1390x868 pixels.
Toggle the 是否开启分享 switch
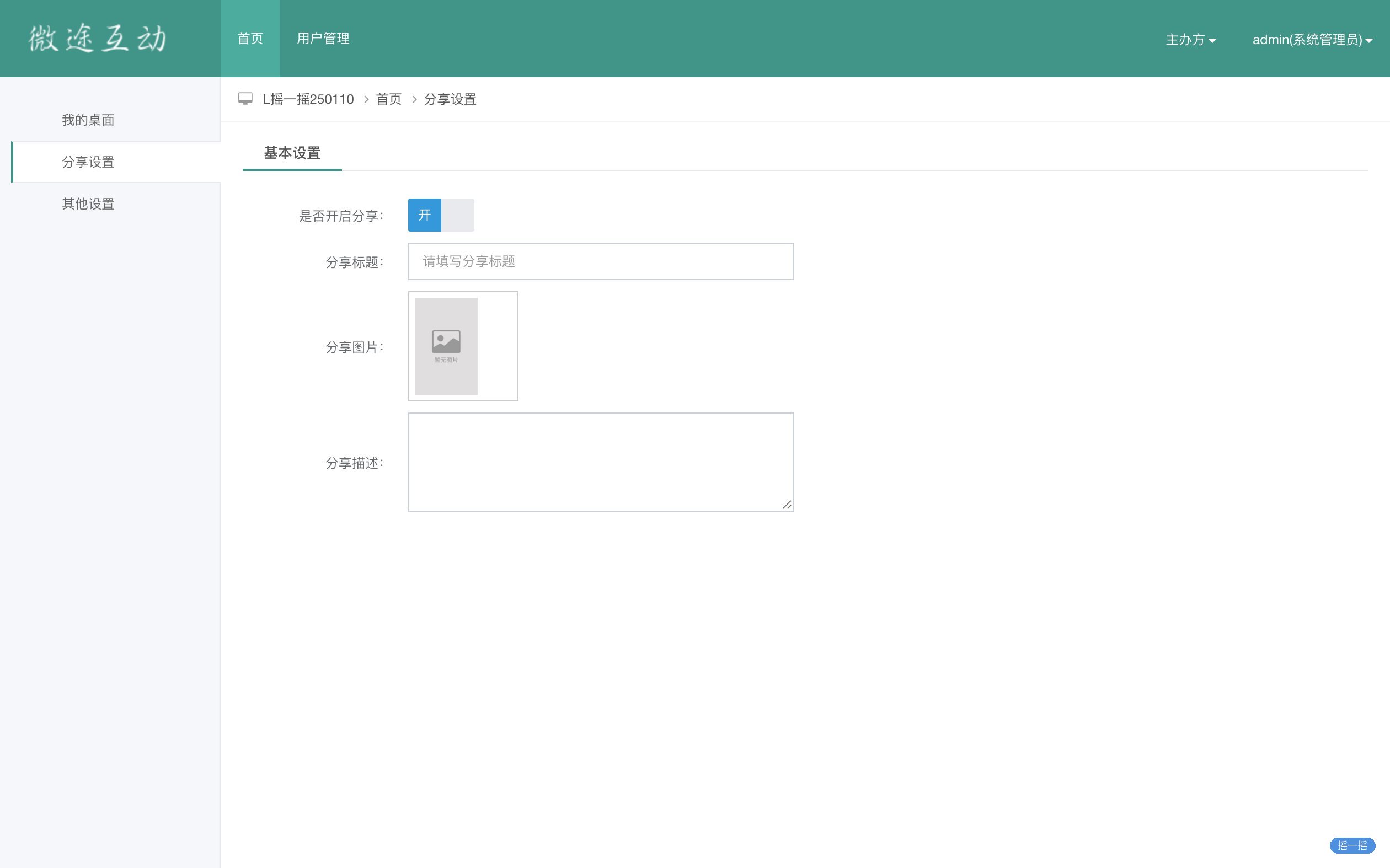point(441,215)
